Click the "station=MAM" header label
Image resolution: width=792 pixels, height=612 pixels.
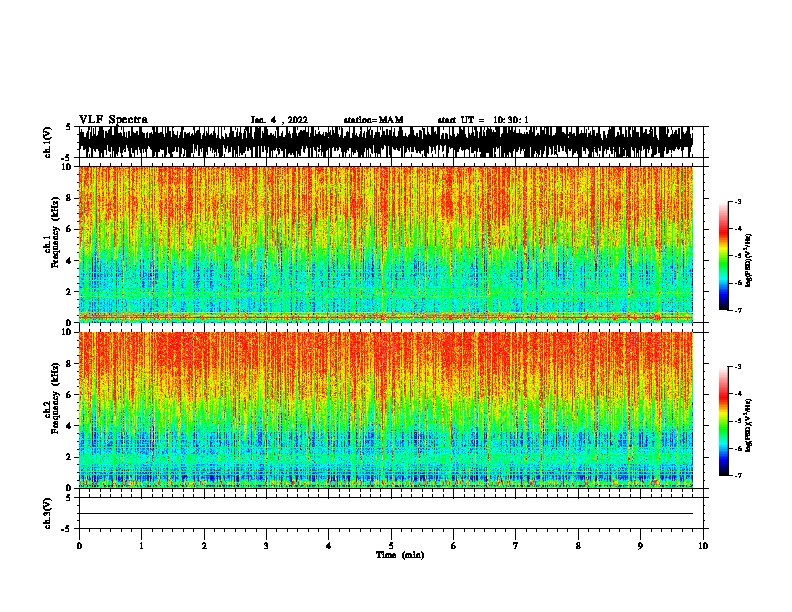373,120
